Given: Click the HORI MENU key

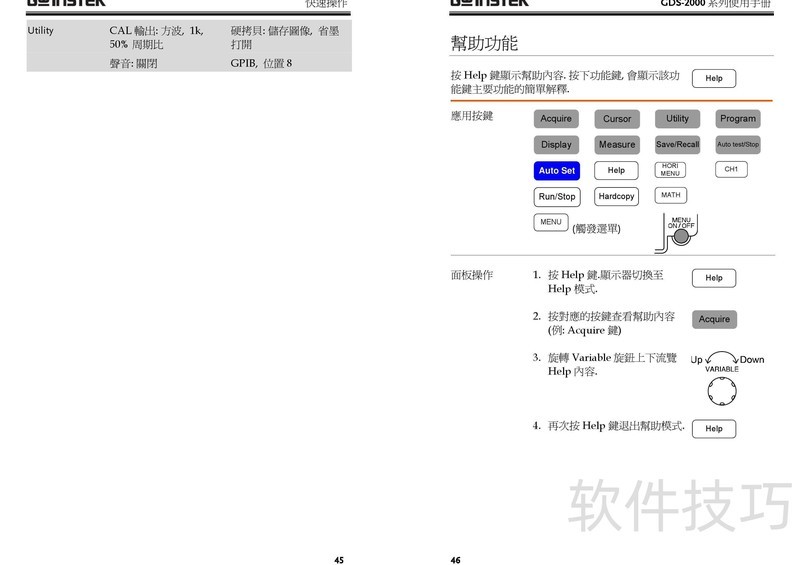Looking at the screenshot, I should point(670,170).
